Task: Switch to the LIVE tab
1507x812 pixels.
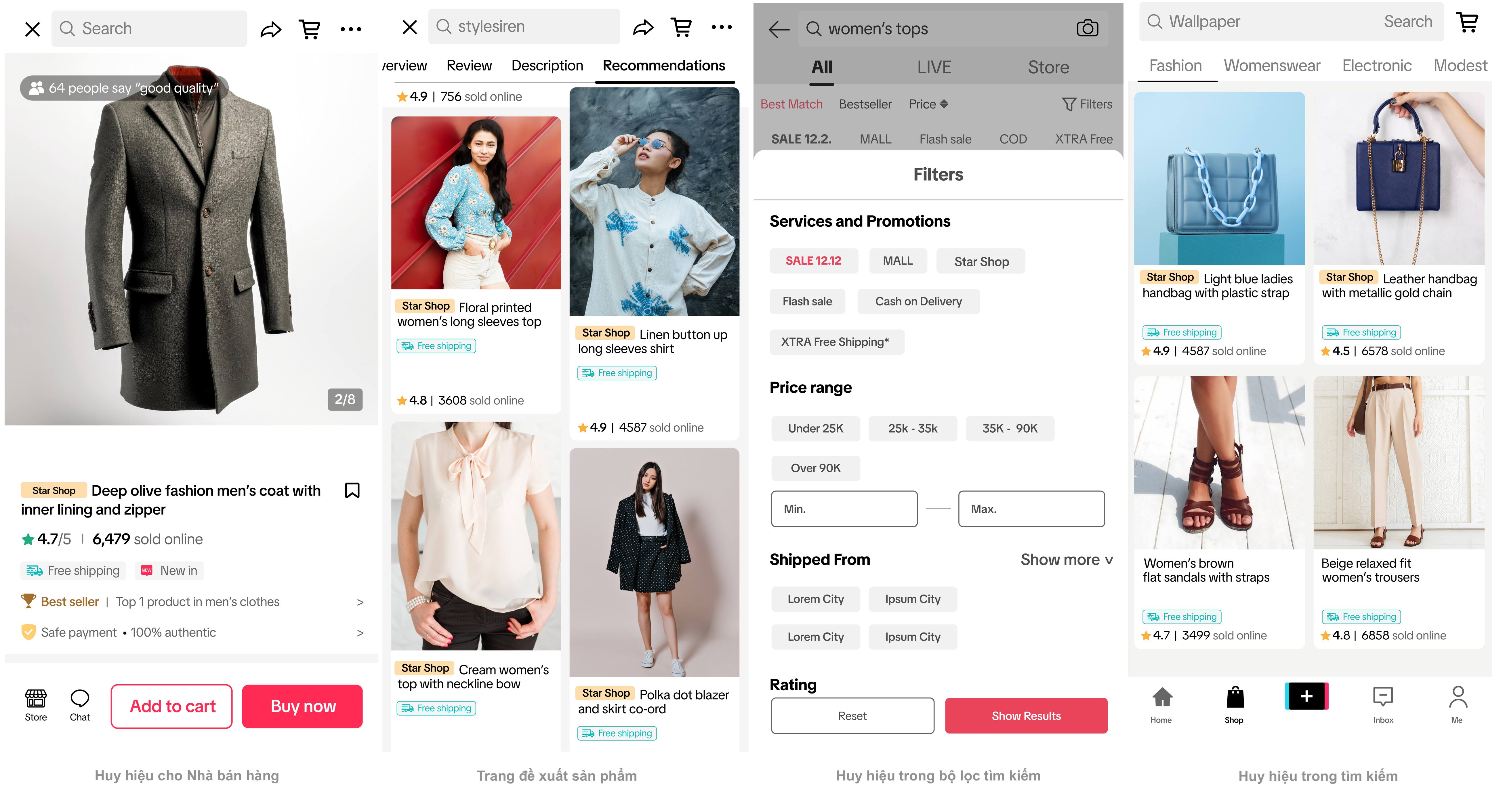Action: coord(934,67)
